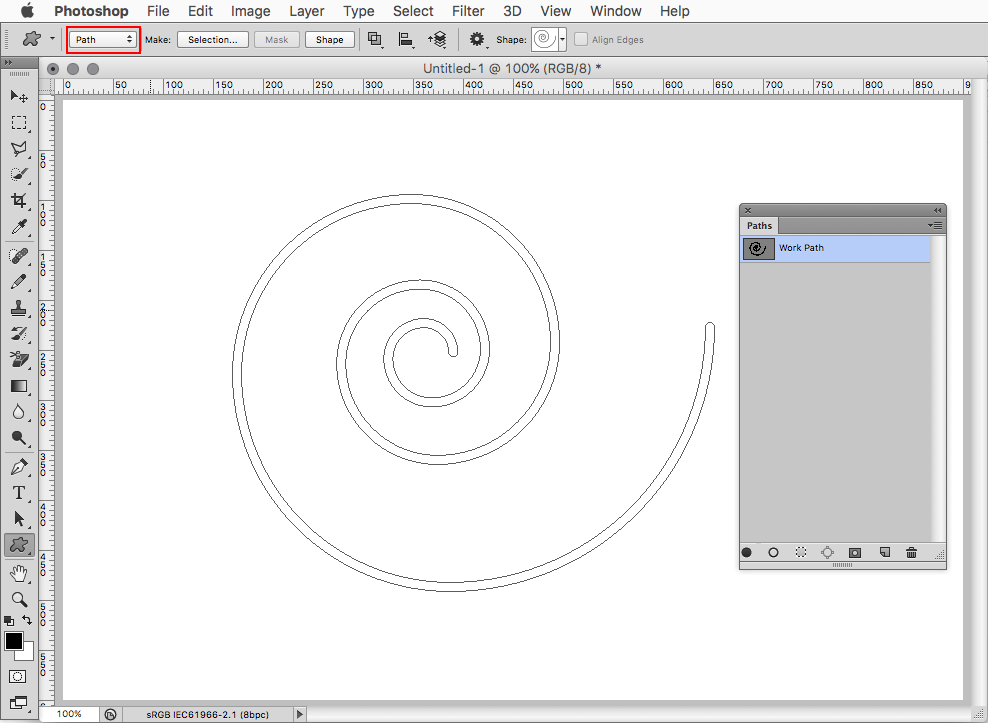Select the Hand tool
This screenshot has width=988, height=723.
coord(19,573)
